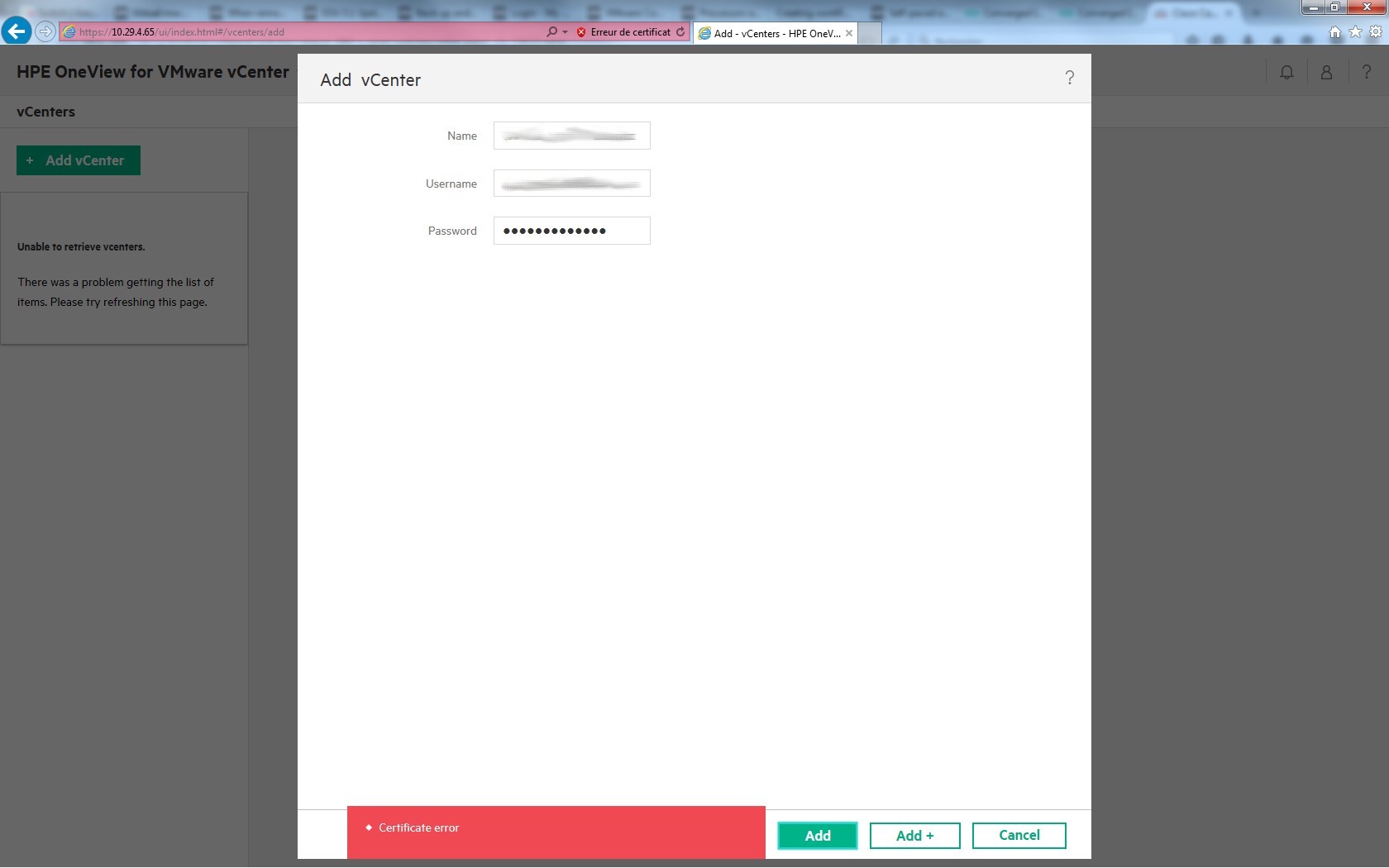This screenshot has width=1389, height=868.
Task: Click the 'Certificate error' red notification
Action: [x=556, y=832]
